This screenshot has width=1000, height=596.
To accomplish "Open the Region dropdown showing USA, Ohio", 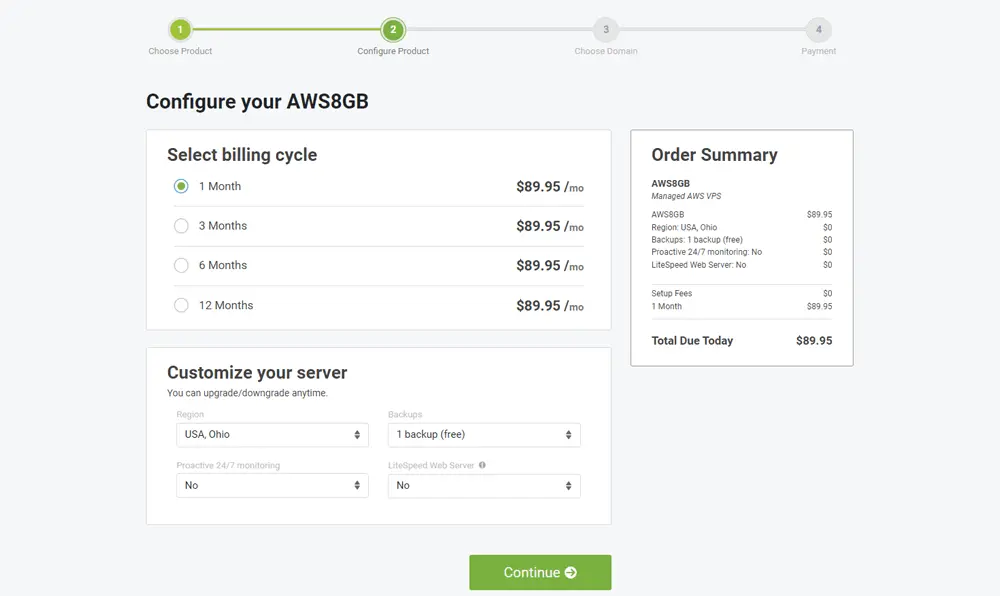I will click(272, 435).
